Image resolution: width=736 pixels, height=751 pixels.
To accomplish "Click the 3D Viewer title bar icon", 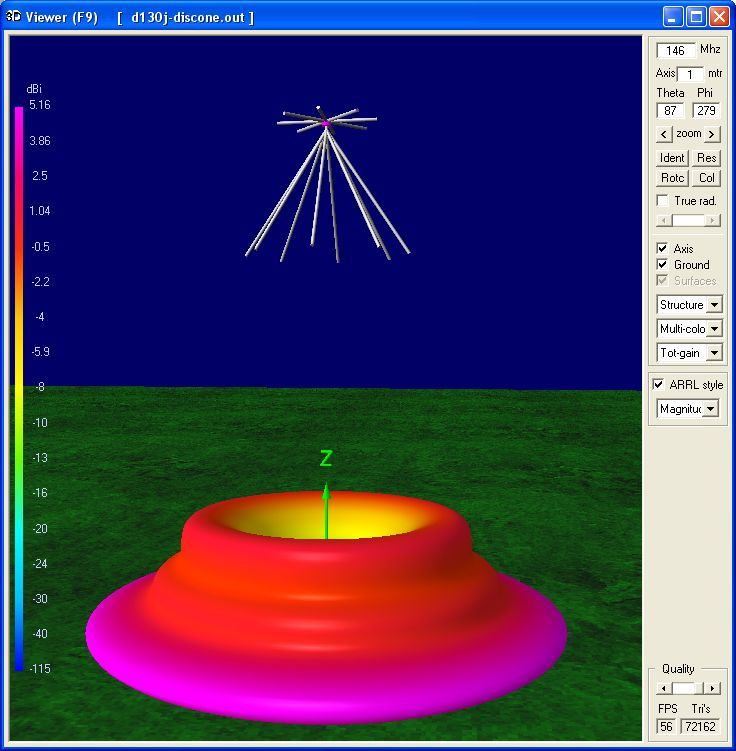I will pyautogui.click(x=13, y=17).
